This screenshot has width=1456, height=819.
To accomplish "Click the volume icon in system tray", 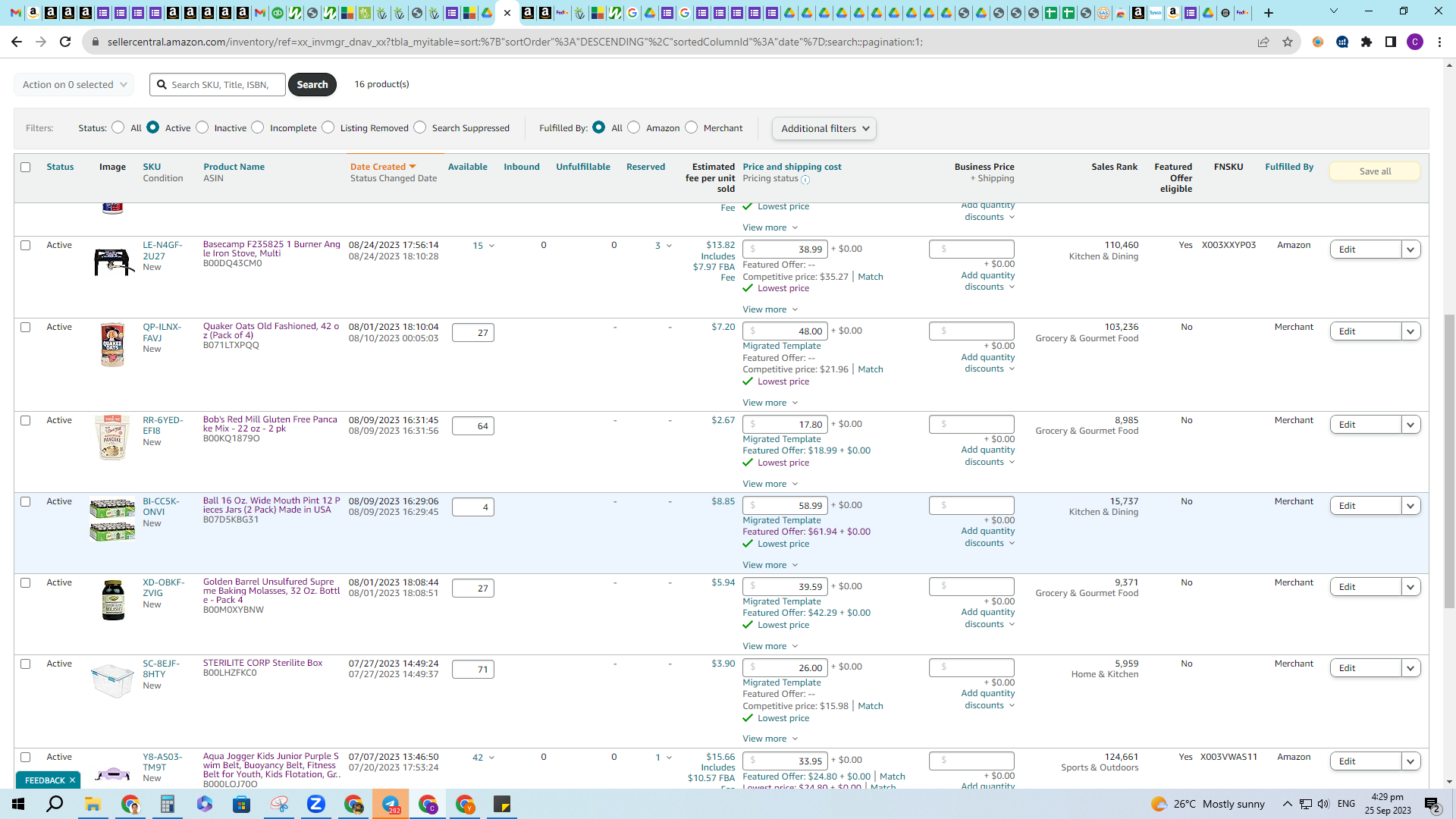I will (1323, 804).
